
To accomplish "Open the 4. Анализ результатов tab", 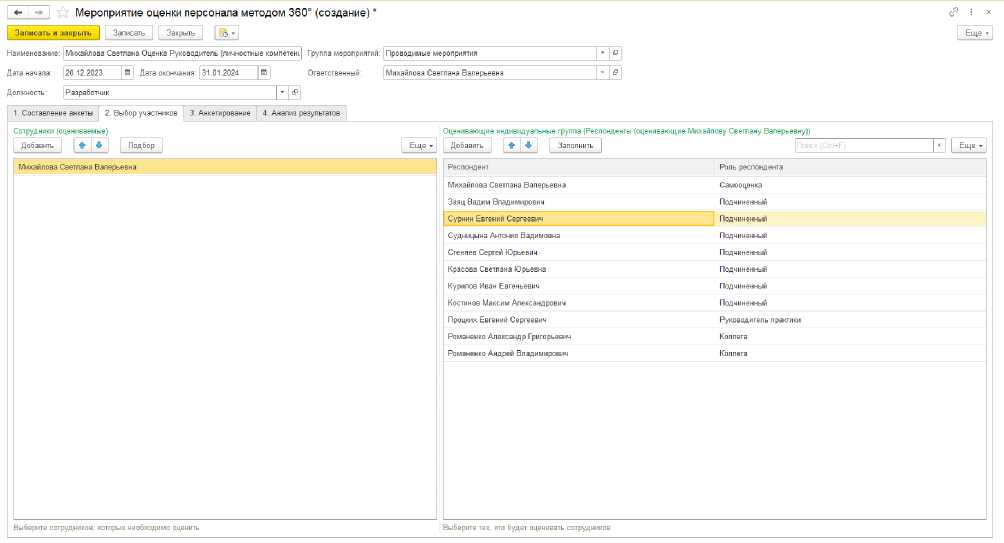I will (302, 113).
